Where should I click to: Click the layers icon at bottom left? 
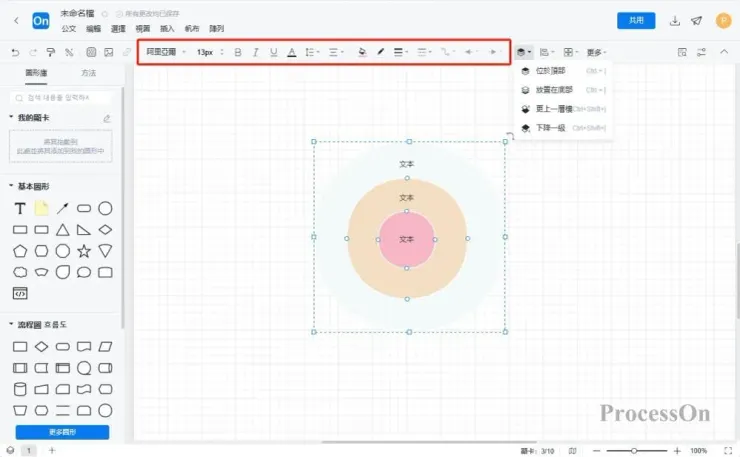click(10, 450)
